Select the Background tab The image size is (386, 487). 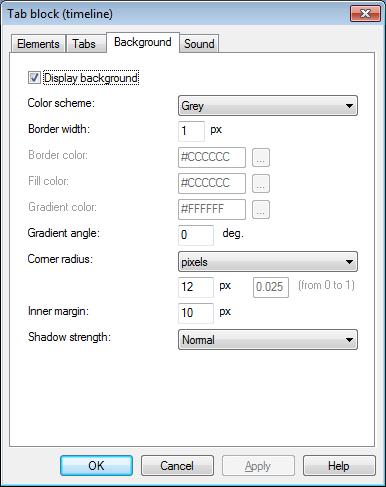tap(143, 42)
